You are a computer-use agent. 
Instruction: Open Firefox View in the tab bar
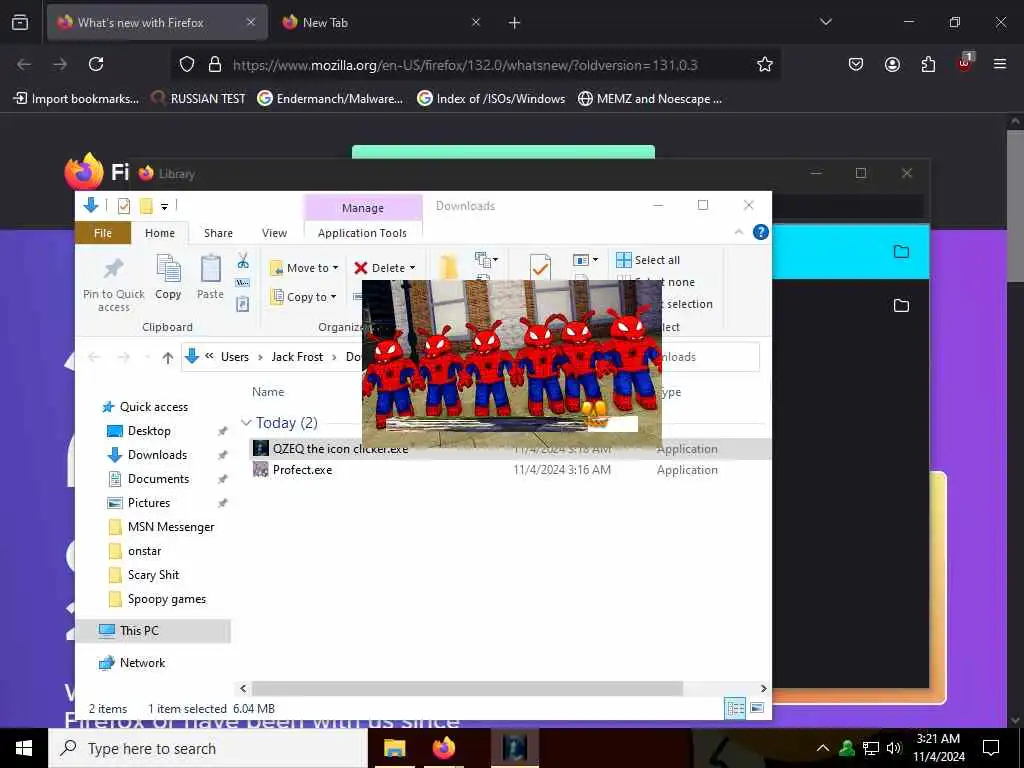click(20, 22)
